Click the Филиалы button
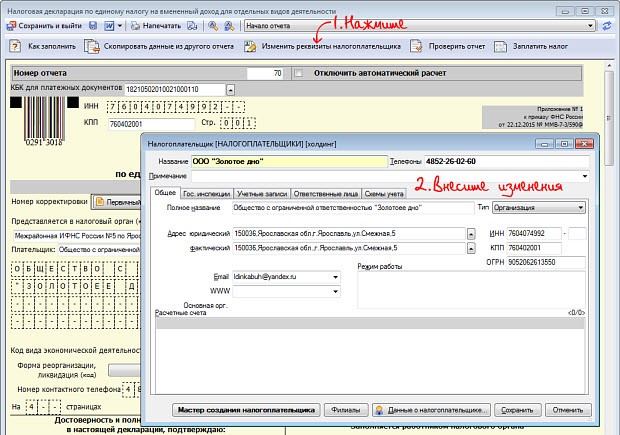Image resolution: width=620 pixels, height=435 pixels. 346,410
